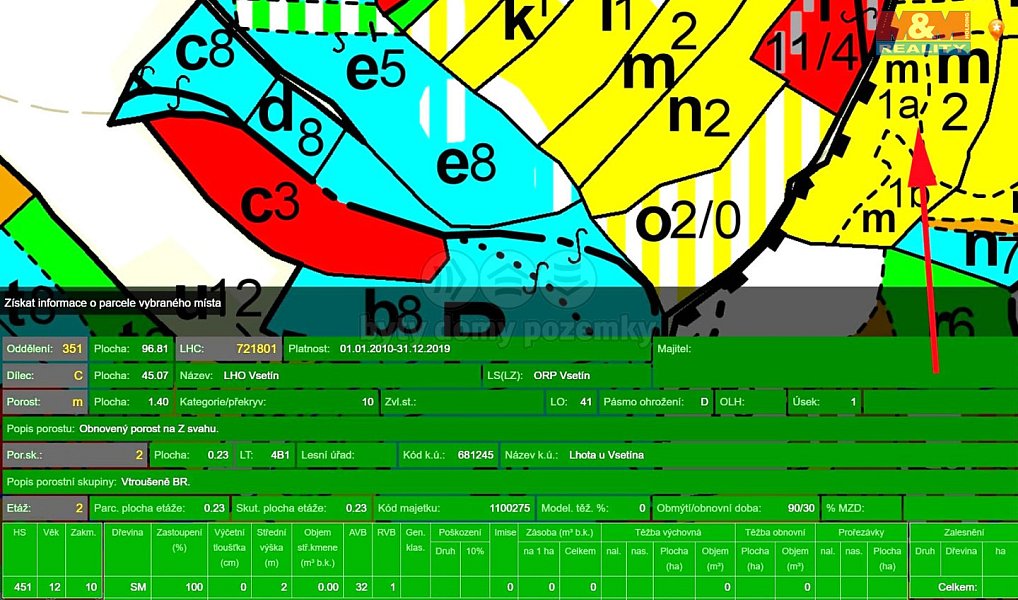Click 'Získat informace o parcele vybraného místa'

tap(112, 303)
